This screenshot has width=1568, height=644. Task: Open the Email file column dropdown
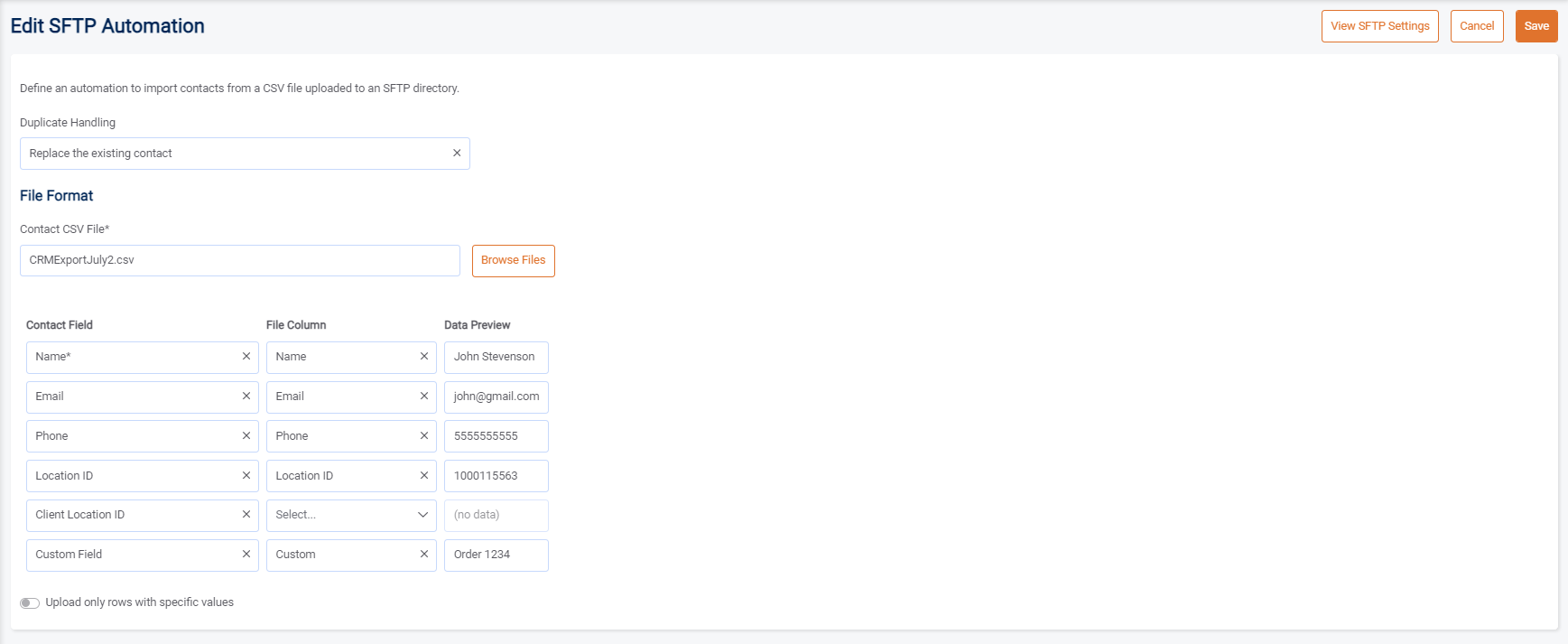coord(343,397)
